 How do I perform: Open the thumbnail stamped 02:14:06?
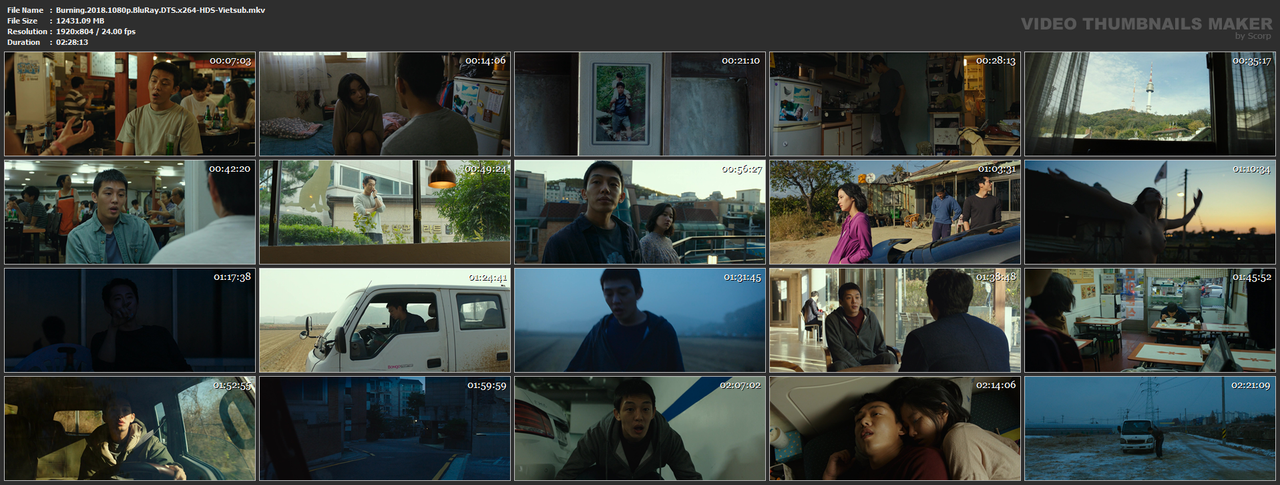point(895,428)
